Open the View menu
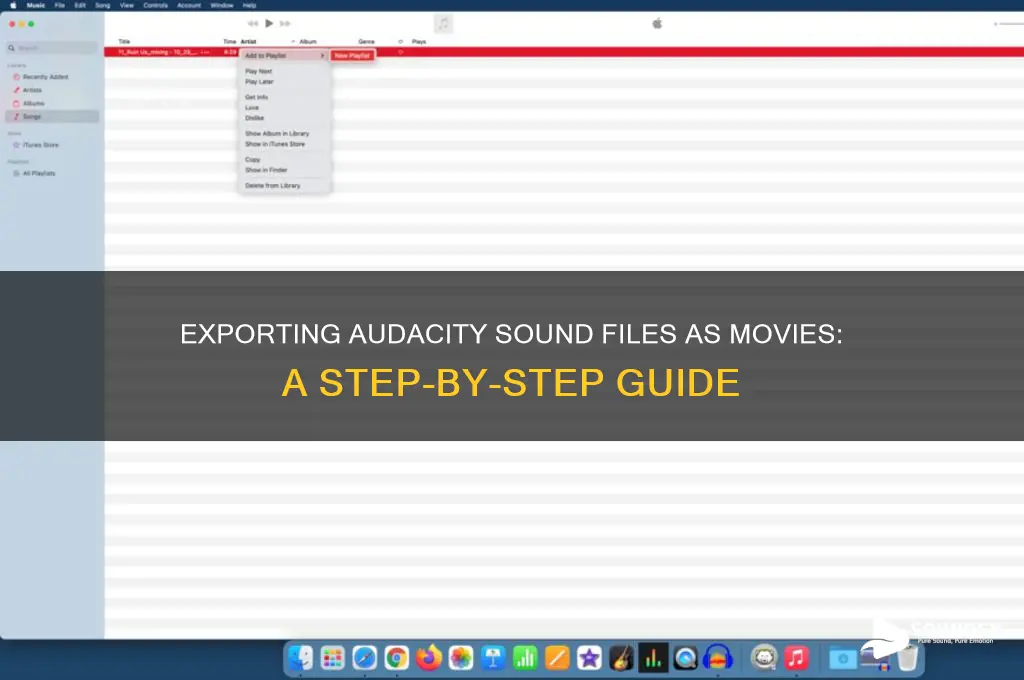Image resolution: width=1024 pixels, height=680 pixels. coord(127,5)
